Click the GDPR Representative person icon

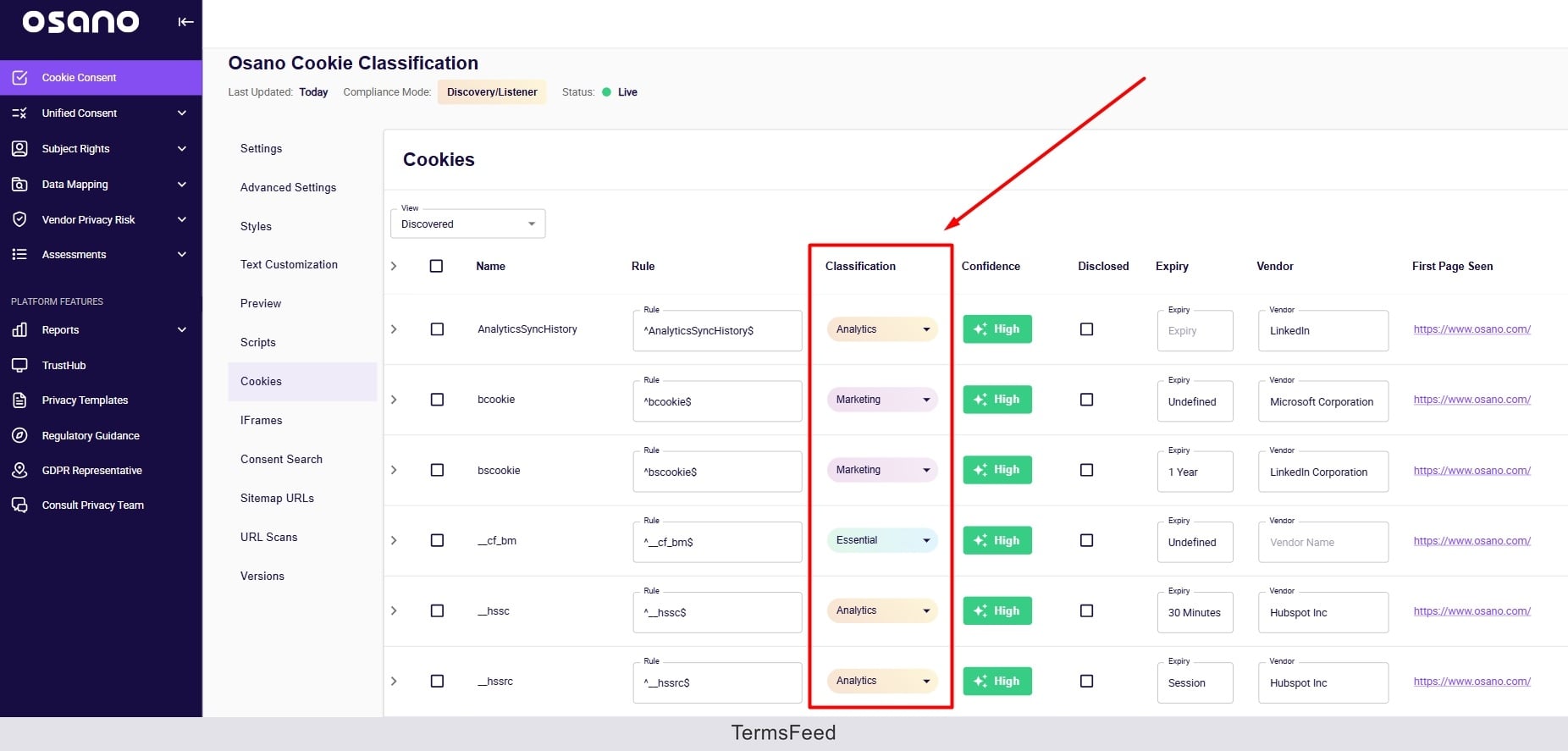(x=19, y=470)
